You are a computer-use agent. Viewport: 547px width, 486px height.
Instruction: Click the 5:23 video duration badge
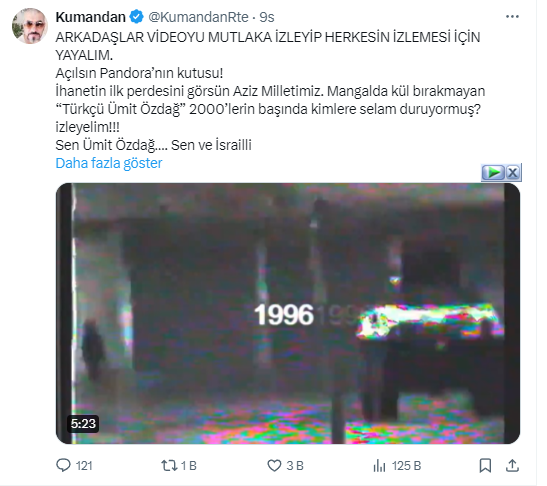point(83,424)
